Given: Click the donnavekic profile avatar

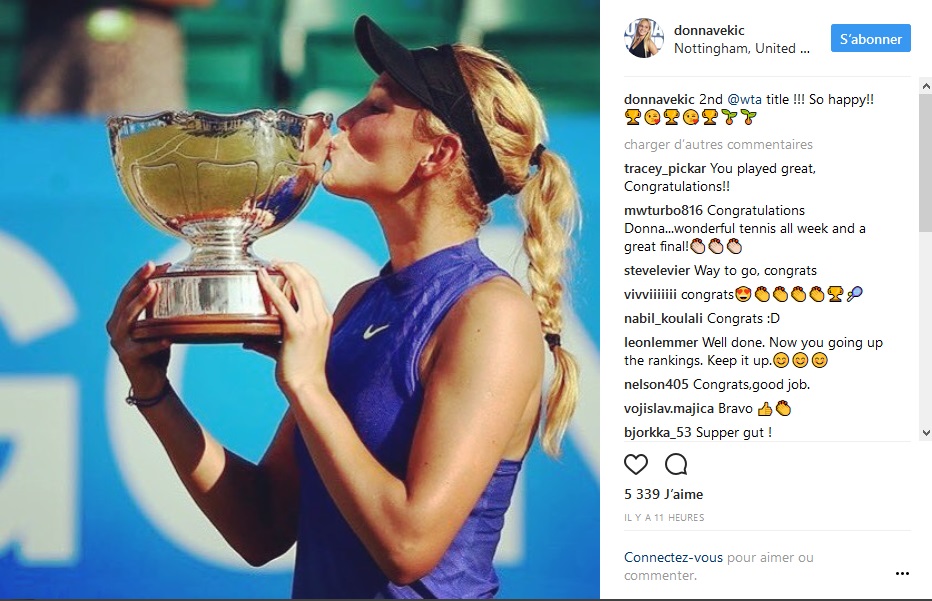Looking at the screenshot, I should [x=644, y=39].
